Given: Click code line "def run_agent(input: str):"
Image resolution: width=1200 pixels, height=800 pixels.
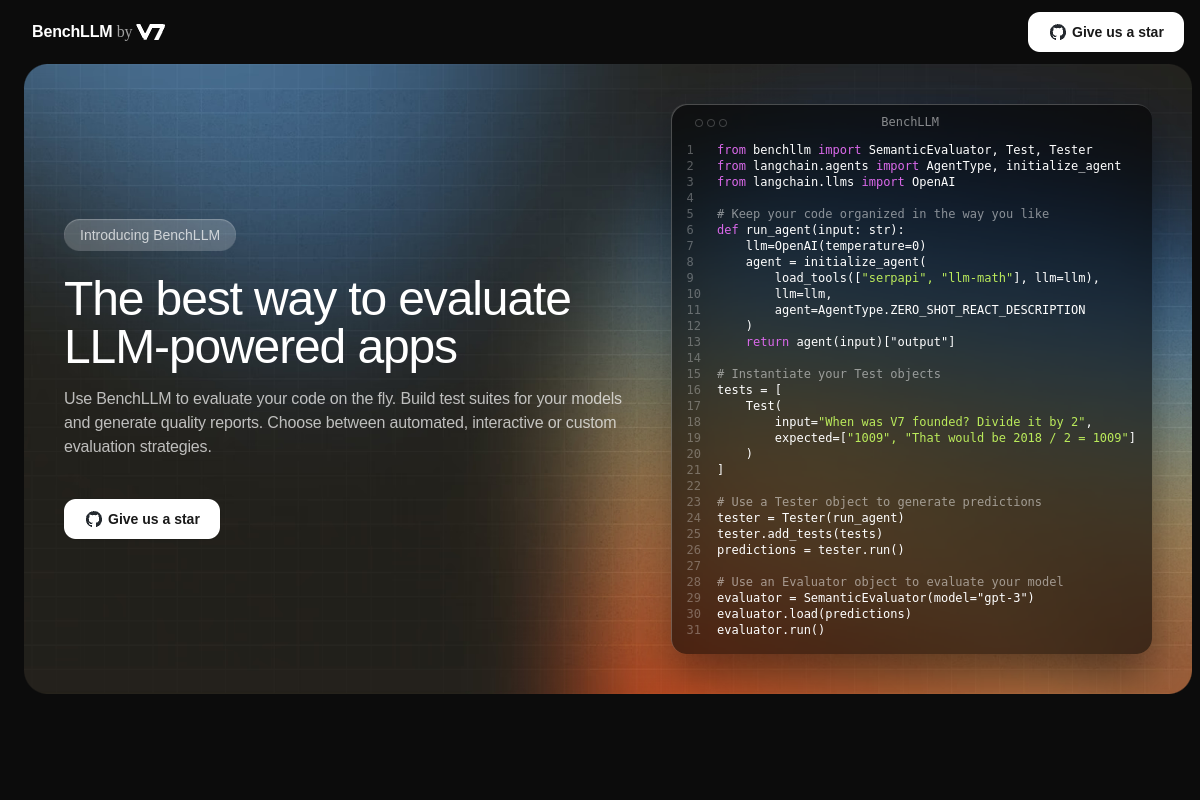Looking at the screenshot, I should pyautogui.click(x=811, y=230).
